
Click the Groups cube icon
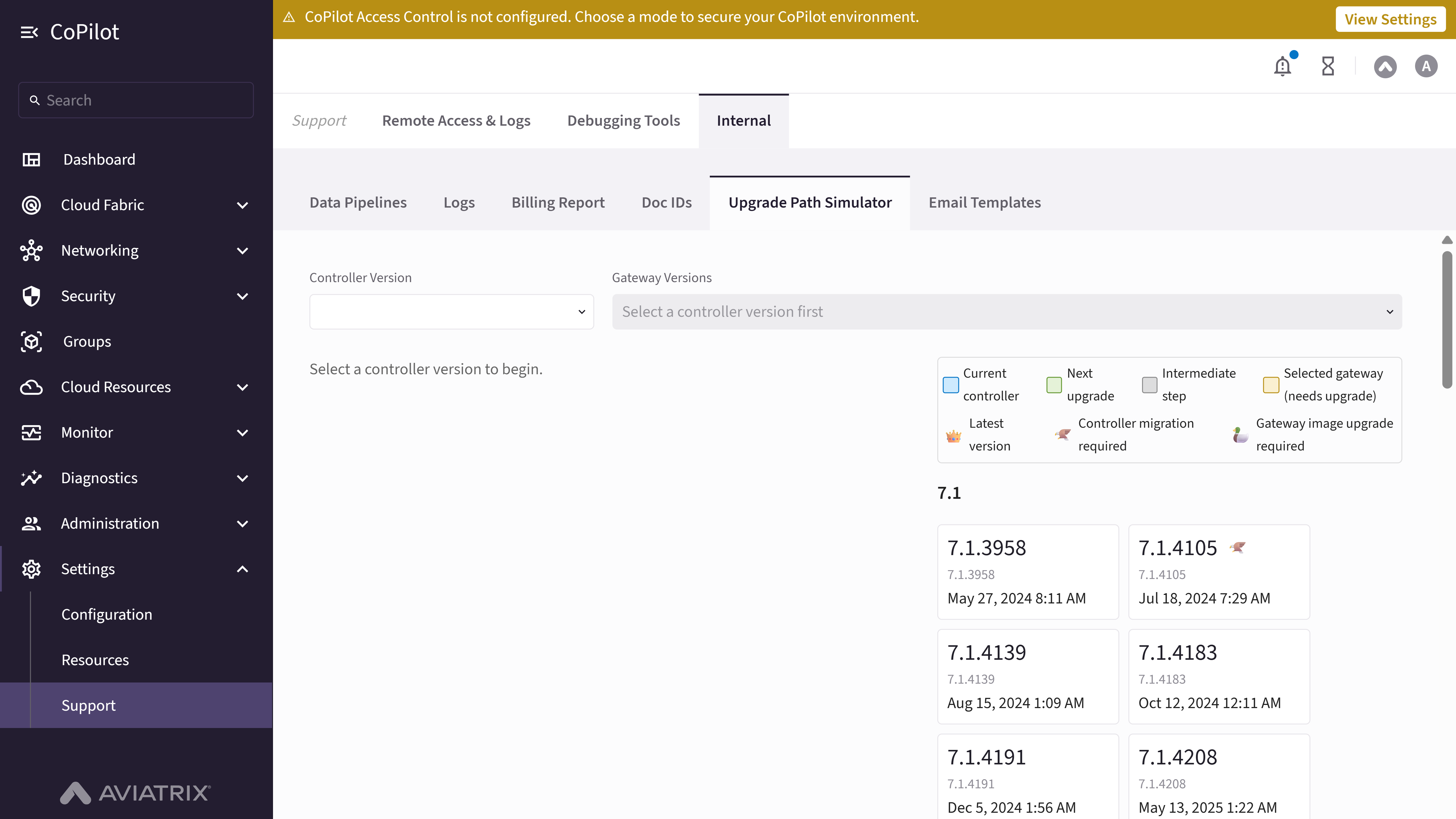31,341
